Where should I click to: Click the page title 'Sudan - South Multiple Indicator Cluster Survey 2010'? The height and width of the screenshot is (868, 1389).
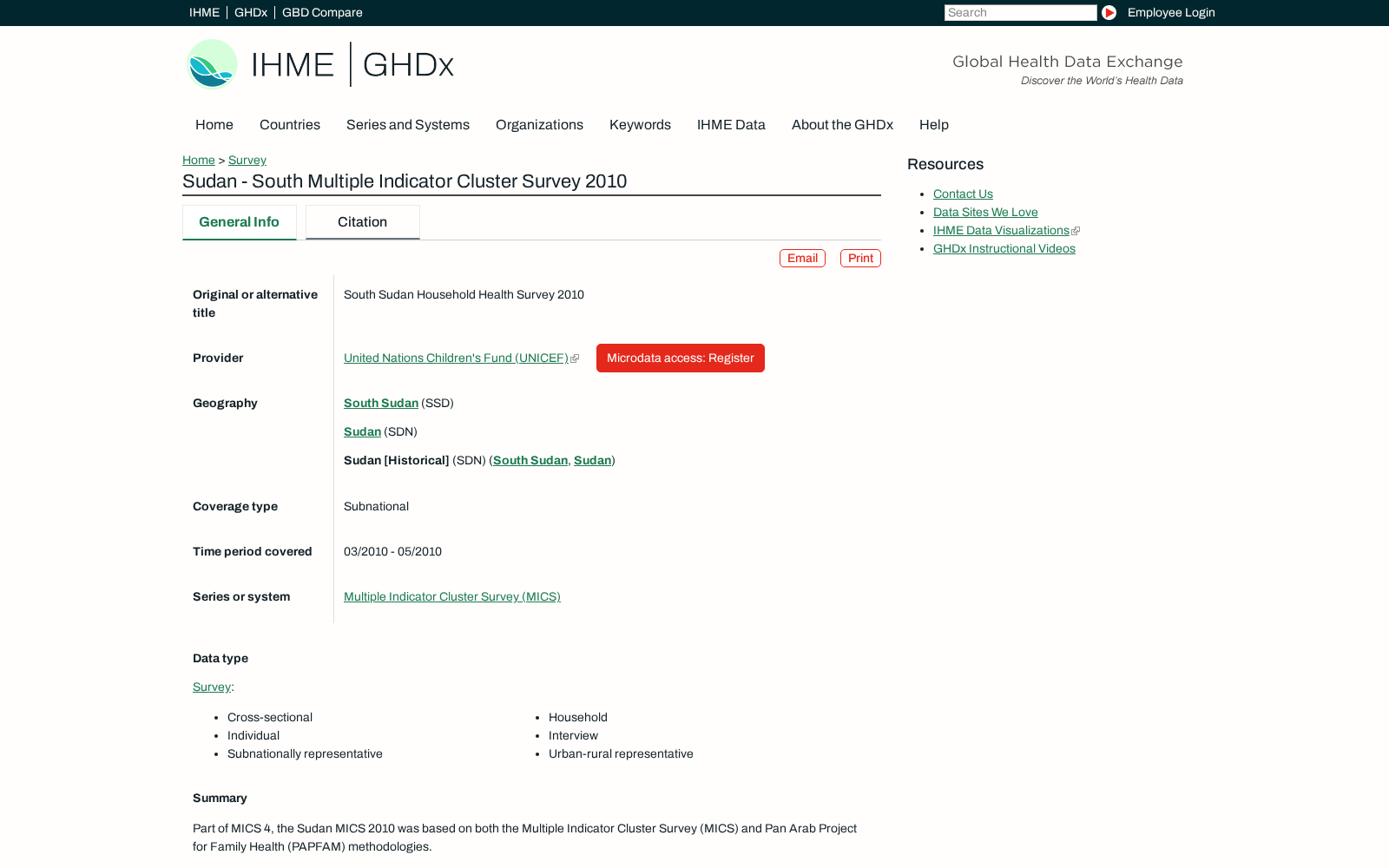pos(405,181)
